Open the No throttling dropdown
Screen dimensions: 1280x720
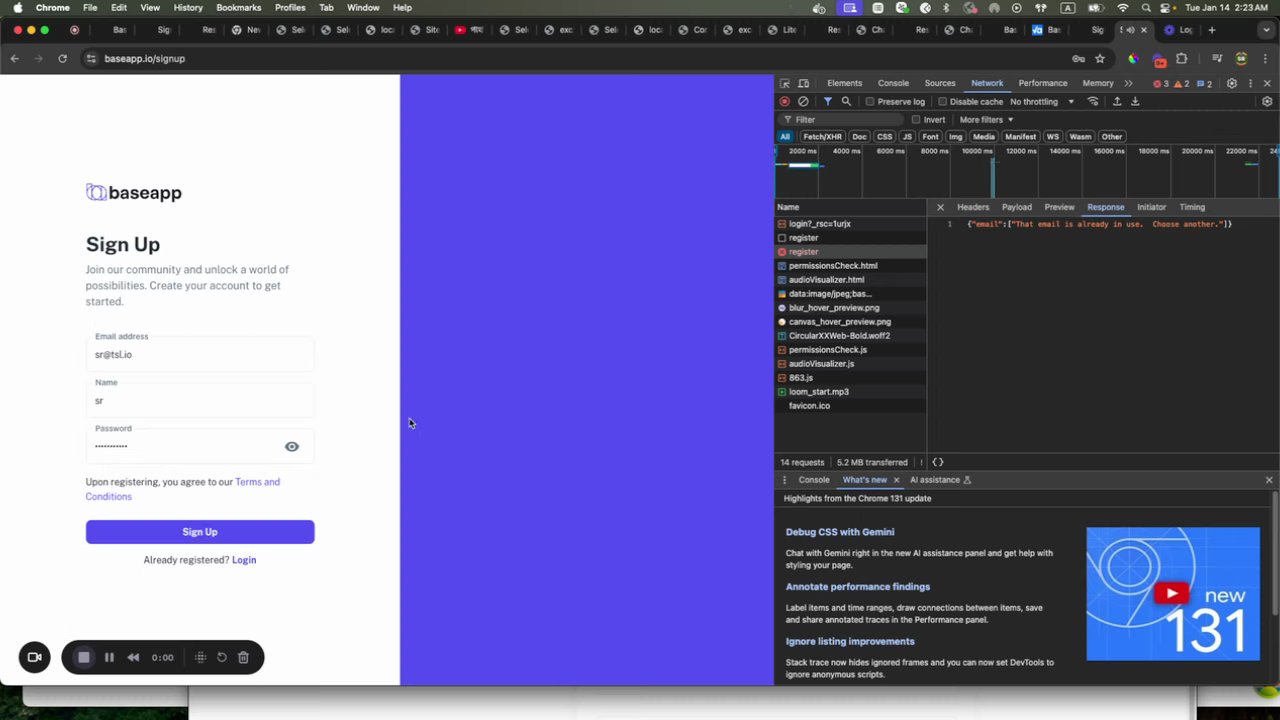[1042, 102]
